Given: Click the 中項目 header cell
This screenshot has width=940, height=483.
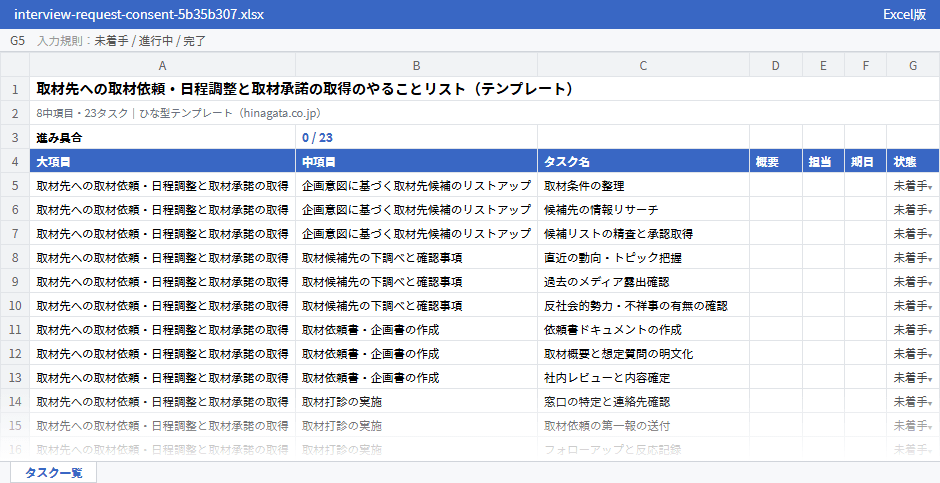Looking at the screenshot, I should pos(417,161).
